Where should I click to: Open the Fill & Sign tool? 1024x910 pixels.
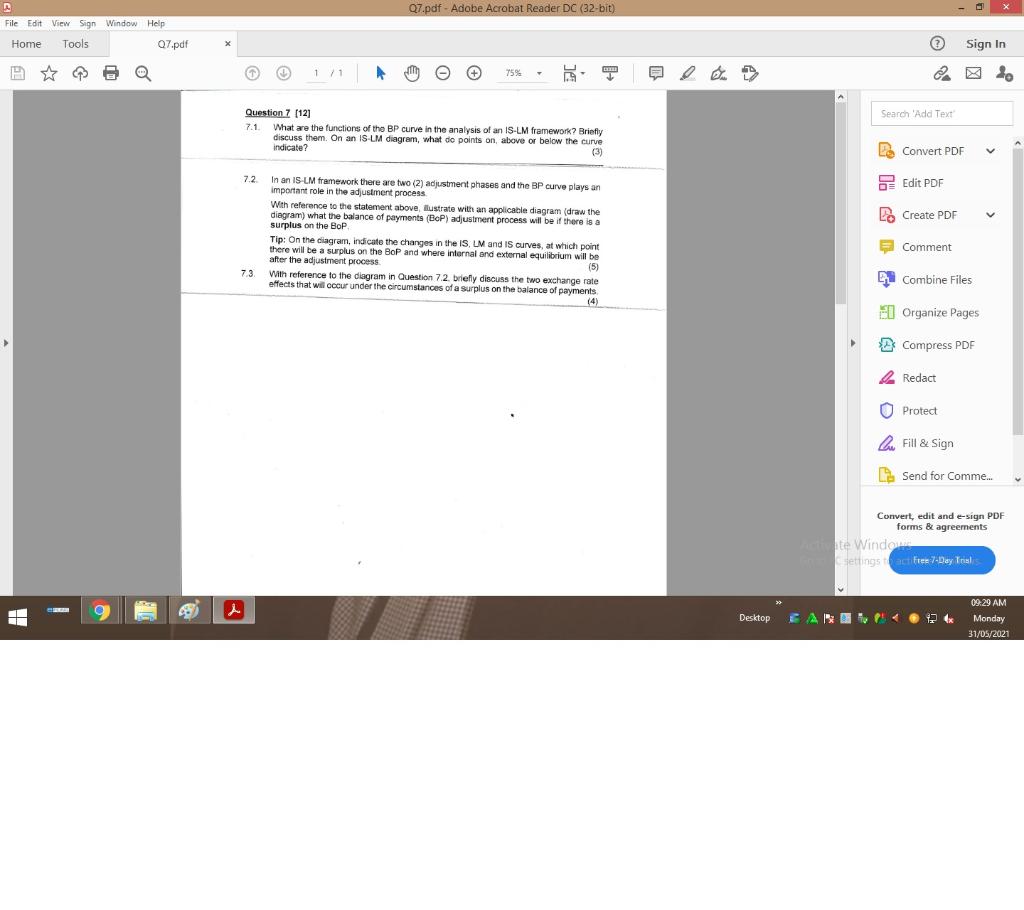928,443
